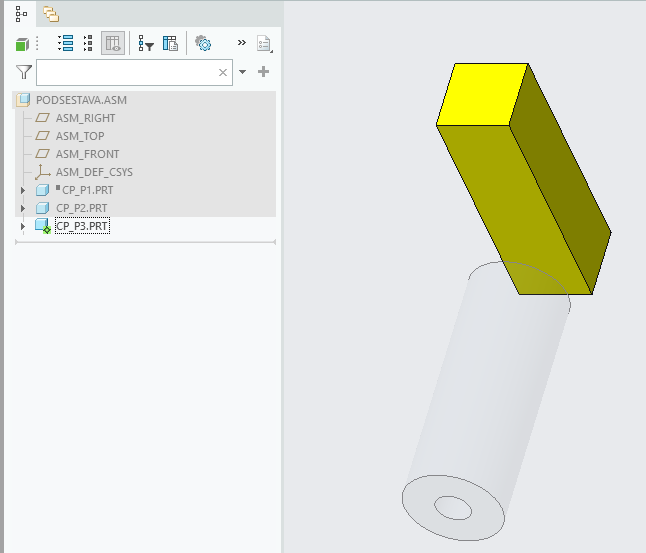
Task: Click the collapse all tree icon
Action: [88, 43]
